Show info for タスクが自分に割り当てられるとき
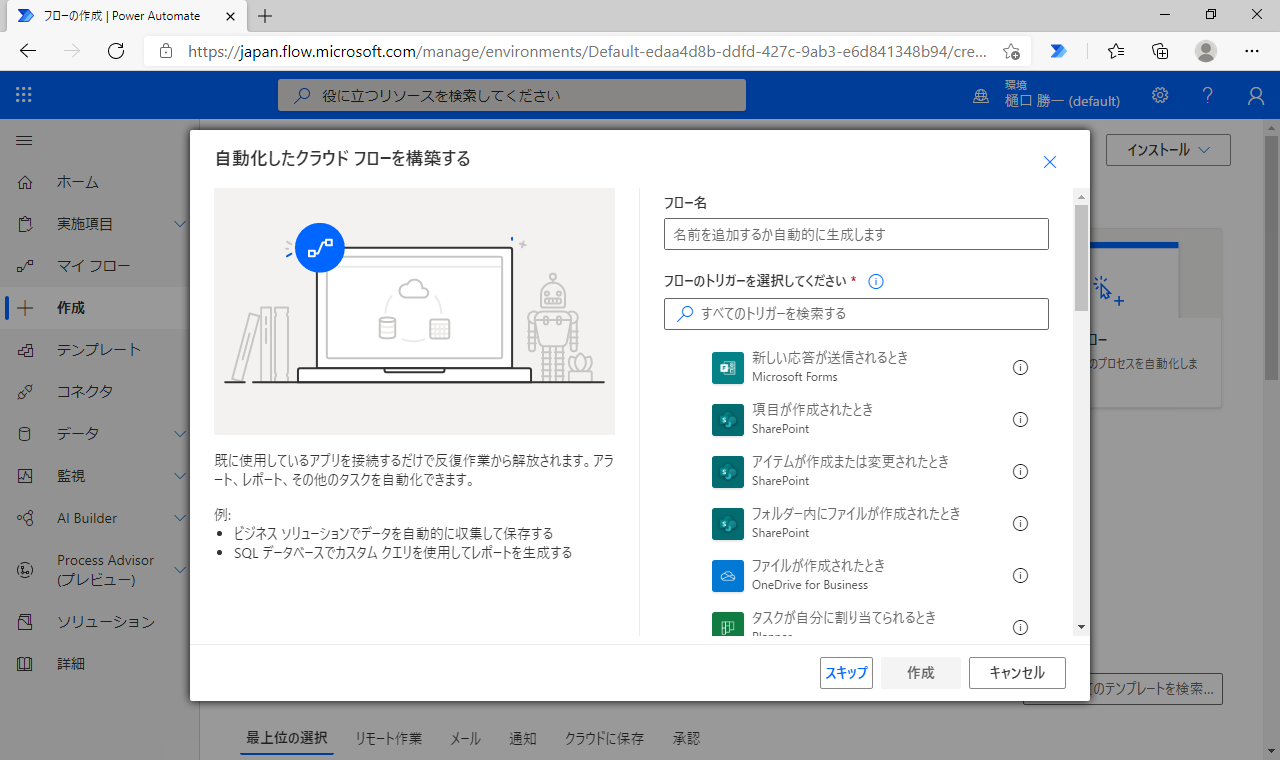Screen dimensions: 1280x760 pos(1020,627)
